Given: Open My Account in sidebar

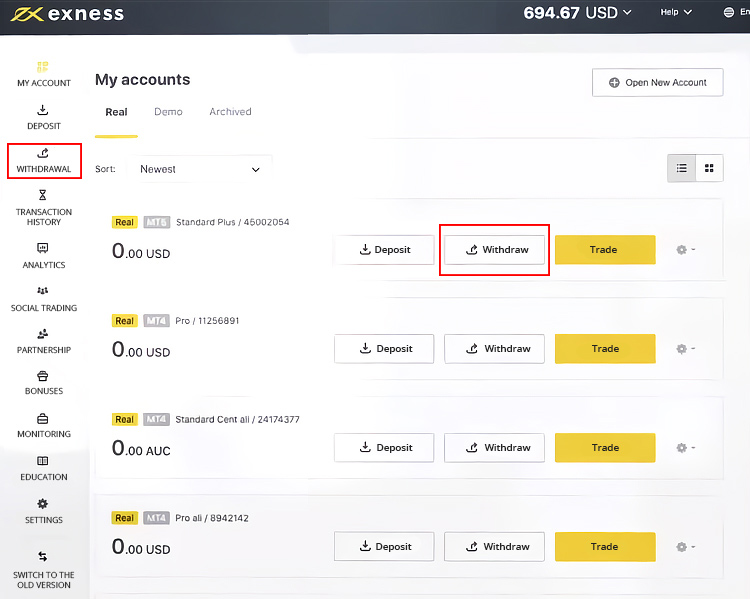Looking at the screenshot, I should click(44, 75).
